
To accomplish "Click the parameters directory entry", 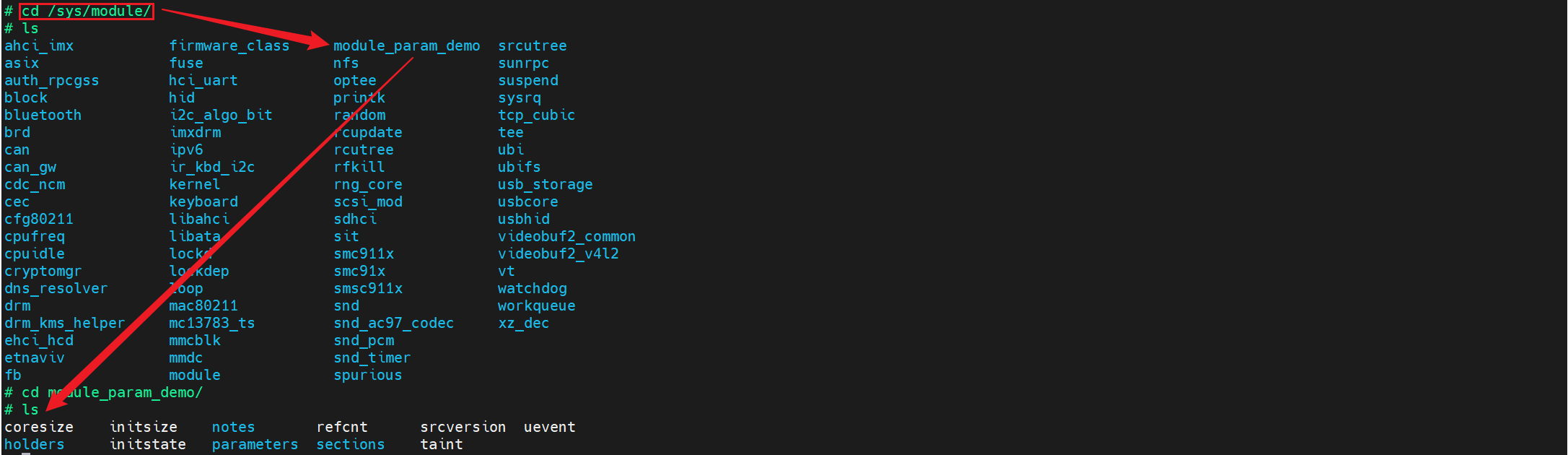I will [x=255, y=444].
